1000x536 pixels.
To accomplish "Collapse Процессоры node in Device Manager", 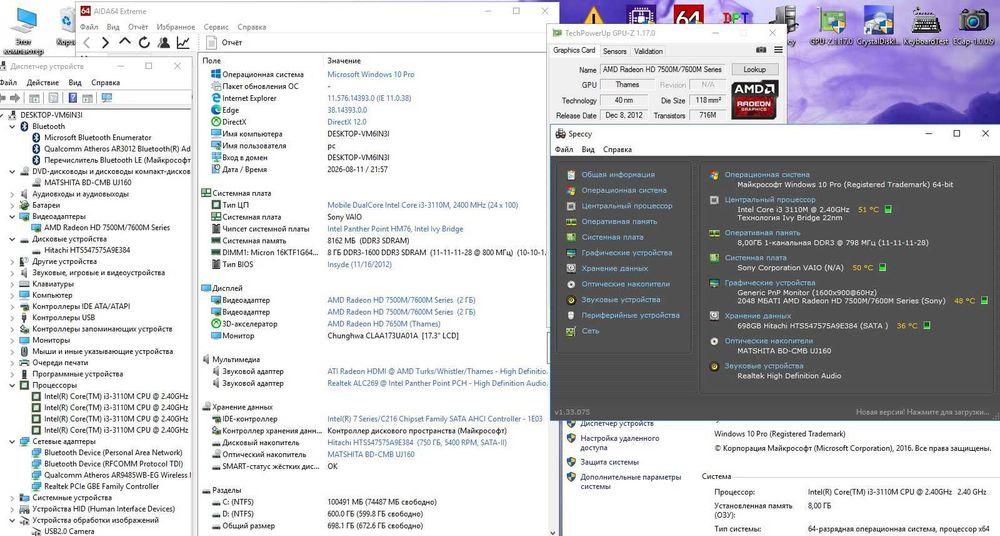I will (x=12, y=385).
